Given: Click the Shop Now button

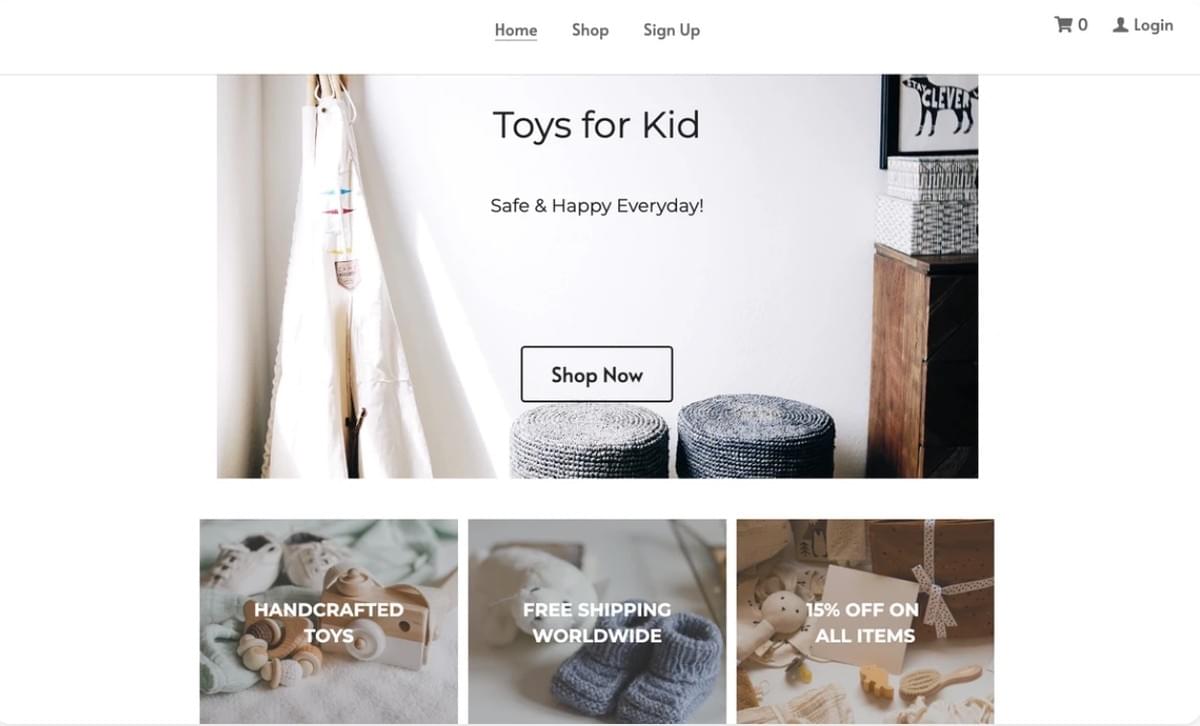Looking at the screenshot, I should [x=596, y=374].
